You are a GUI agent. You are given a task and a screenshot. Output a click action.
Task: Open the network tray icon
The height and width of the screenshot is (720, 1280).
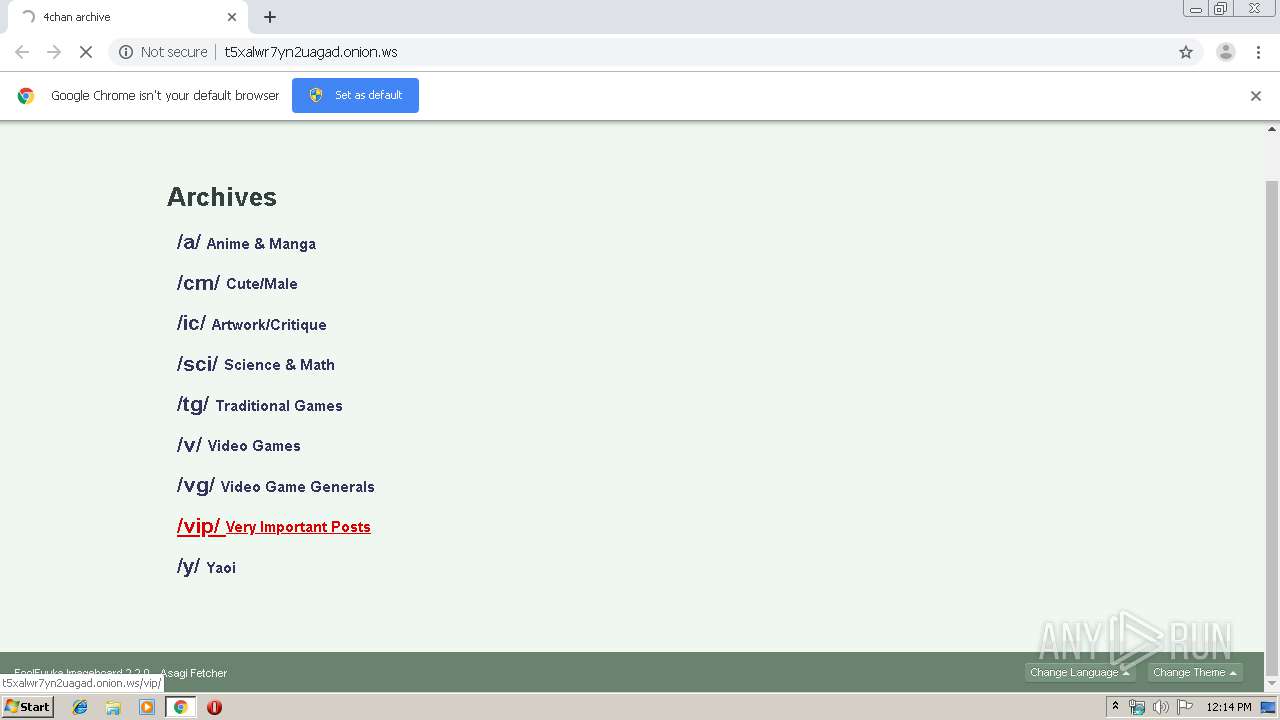(1137, 707)
